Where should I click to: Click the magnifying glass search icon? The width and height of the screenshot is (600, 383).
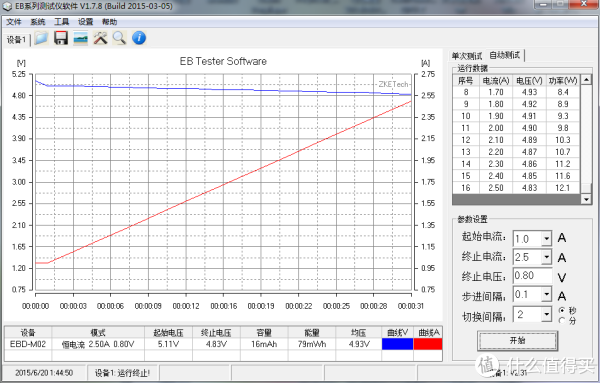[x=119, y=38]
